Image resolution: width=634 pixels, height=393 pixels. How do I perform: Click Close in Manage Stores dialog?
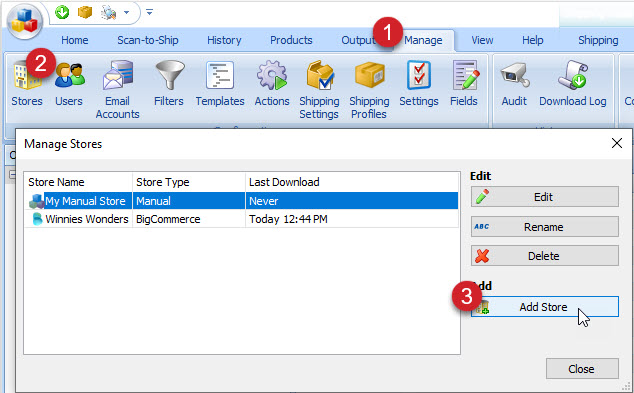tap(582, 369)
